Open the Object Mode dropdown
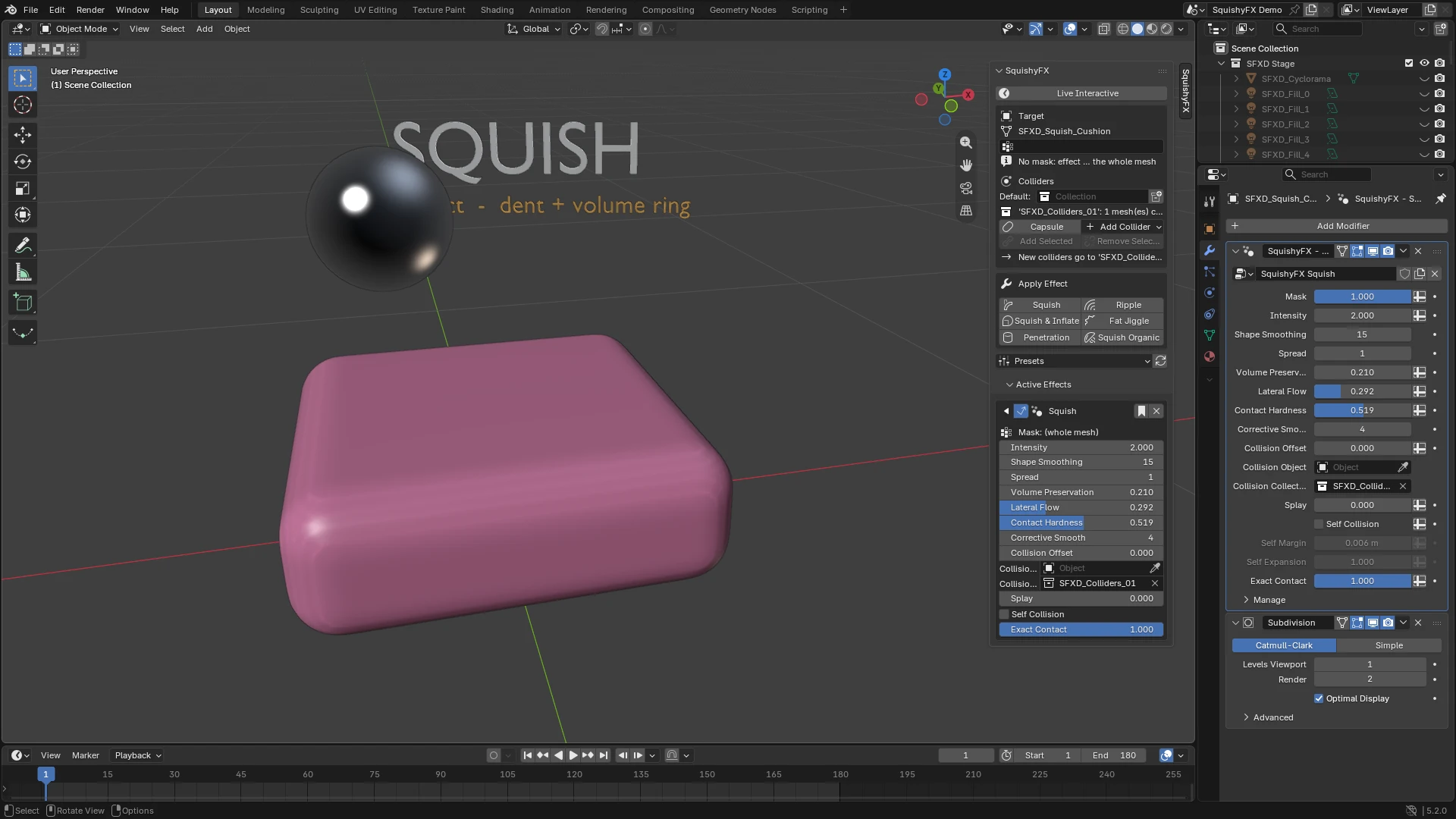The image size is (1456, 819). click(80, 29)
